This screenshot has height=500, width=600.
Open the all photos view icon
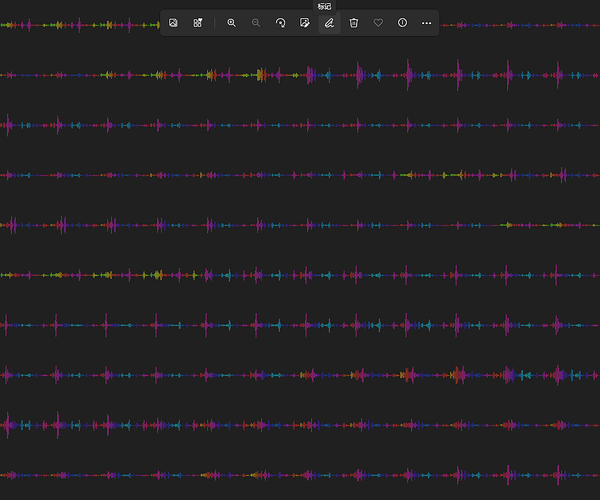click(x=173, y=23)
